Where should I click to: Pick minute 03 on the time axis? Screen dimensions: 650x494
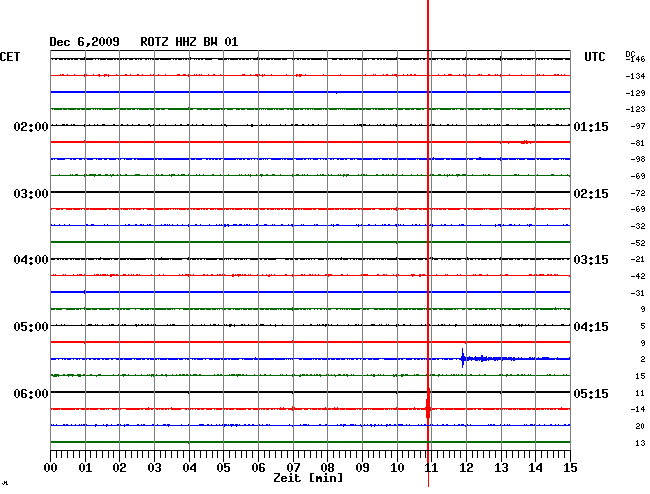(x=154, y=467)
